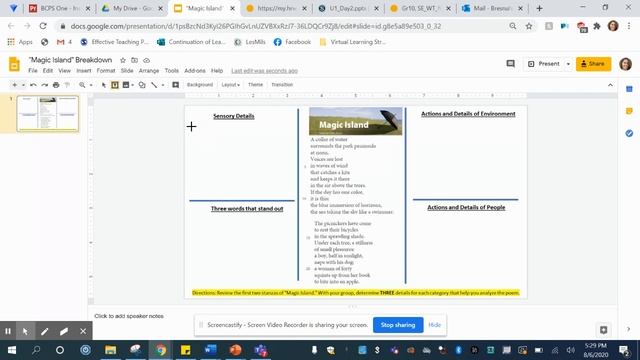Open the Edit menu
Screen dimensions: 640x360
(48, 71)
